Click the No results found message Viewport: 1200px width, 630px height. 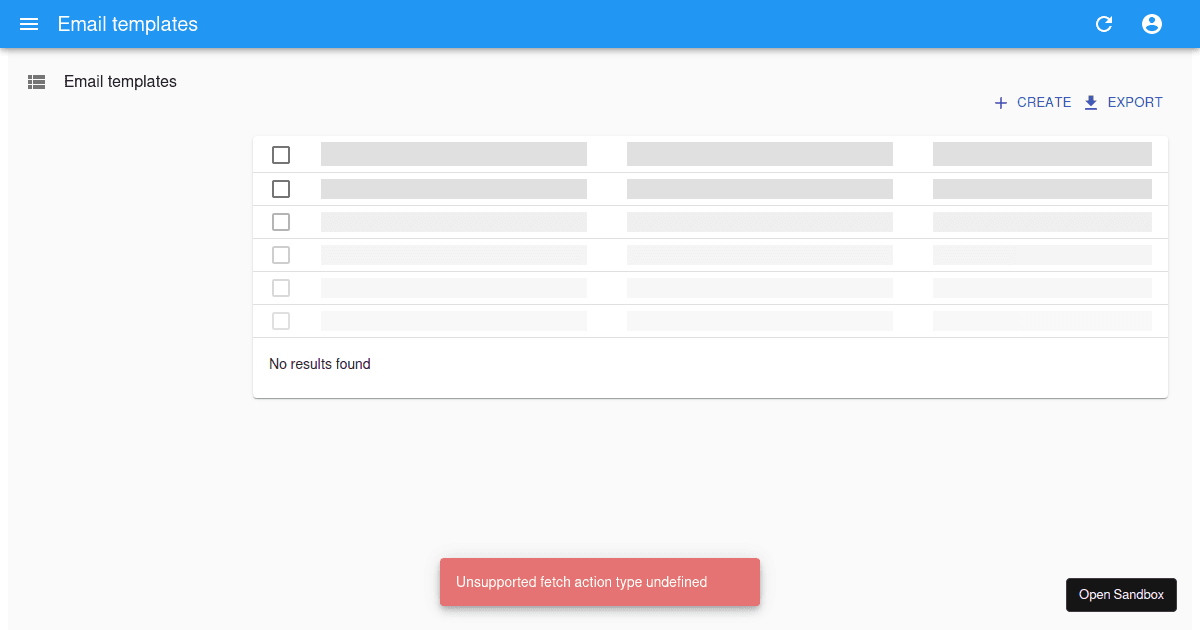(x=320, y=364)
